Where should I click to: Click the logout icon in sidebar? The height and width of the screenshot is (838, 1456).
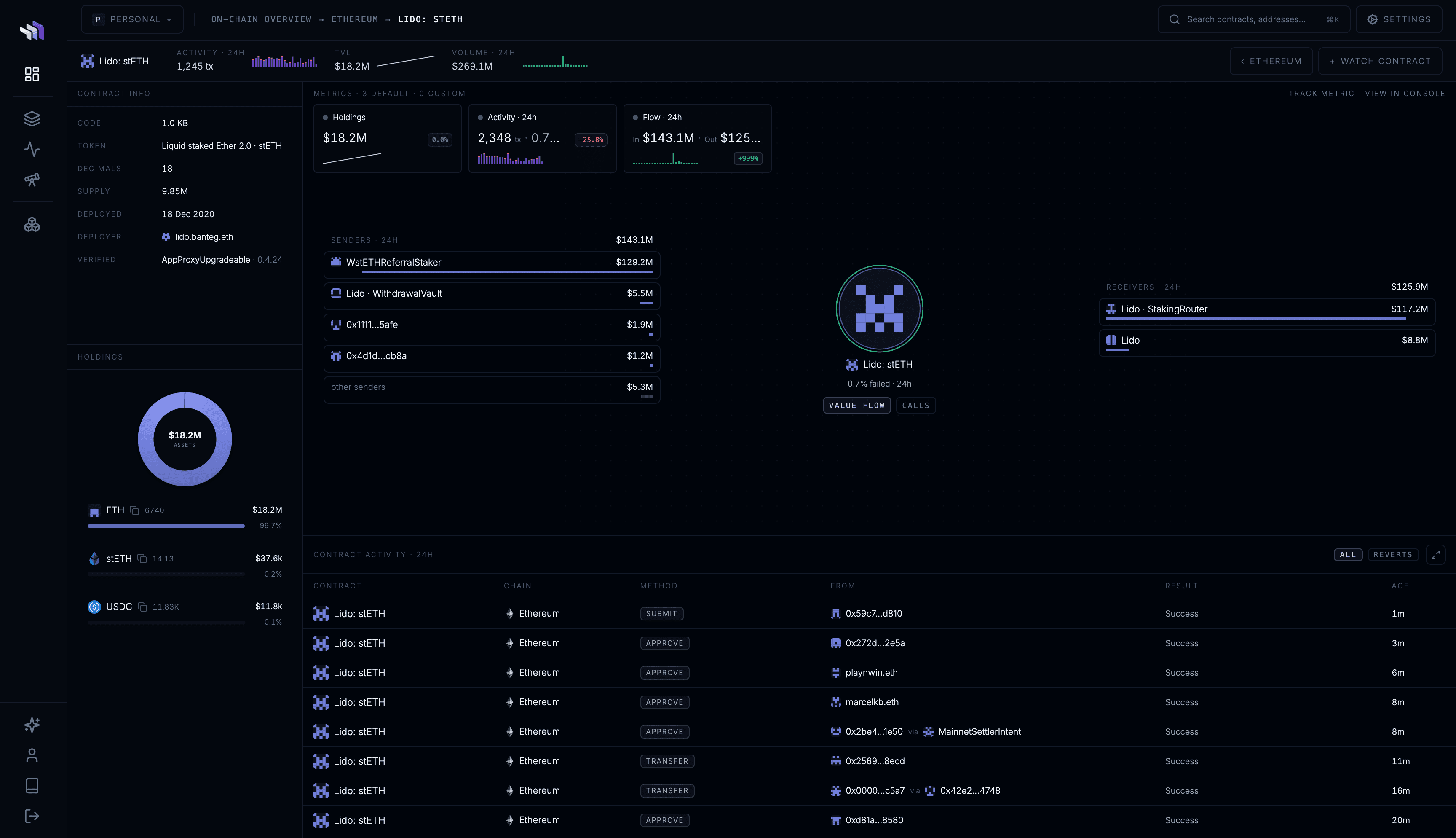pyautogui.click(x=32, y=816)
